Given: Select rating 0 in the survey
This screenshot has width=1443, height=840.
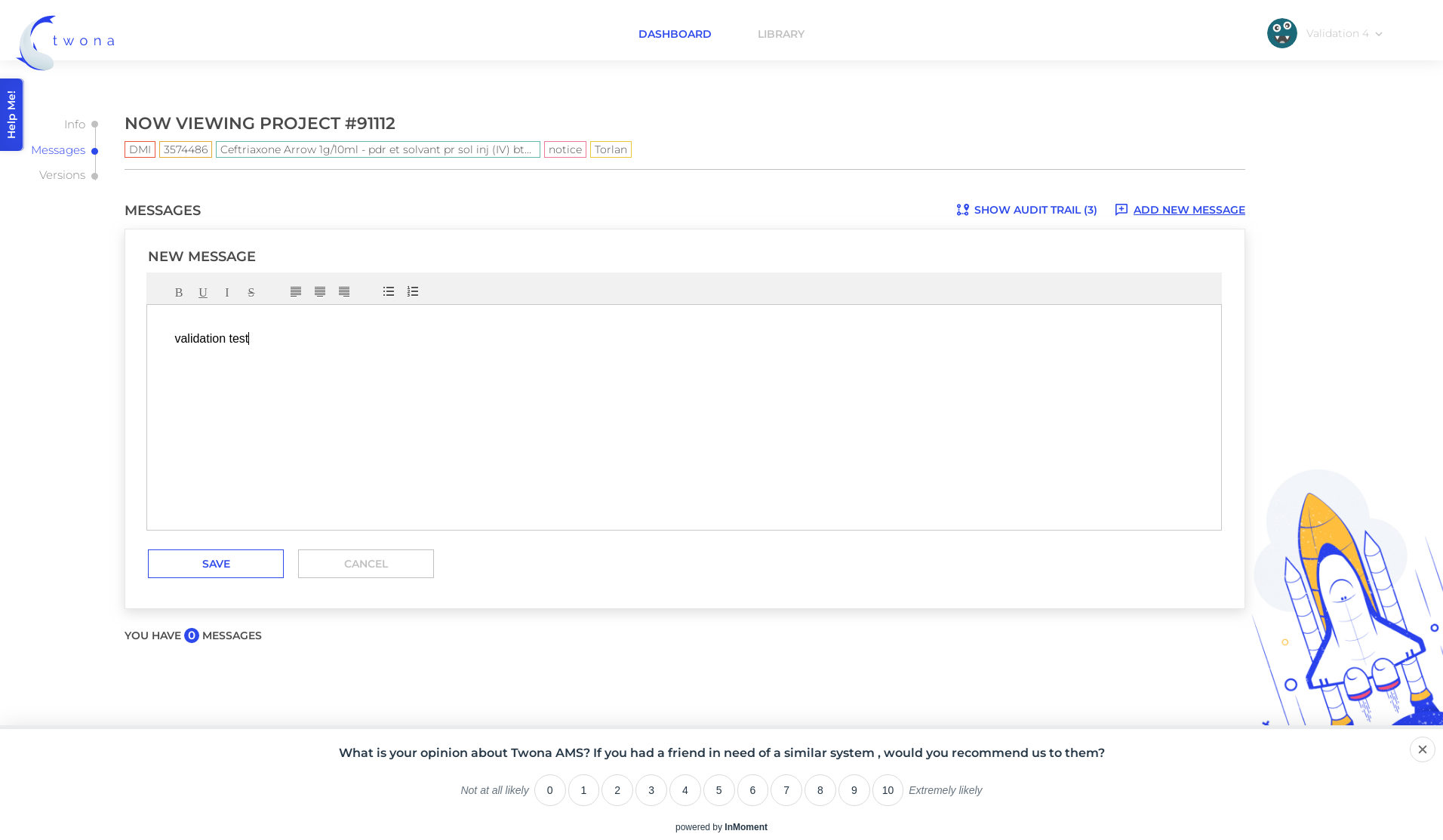Looking at the screenshot, I should click(x=550, y=790).
